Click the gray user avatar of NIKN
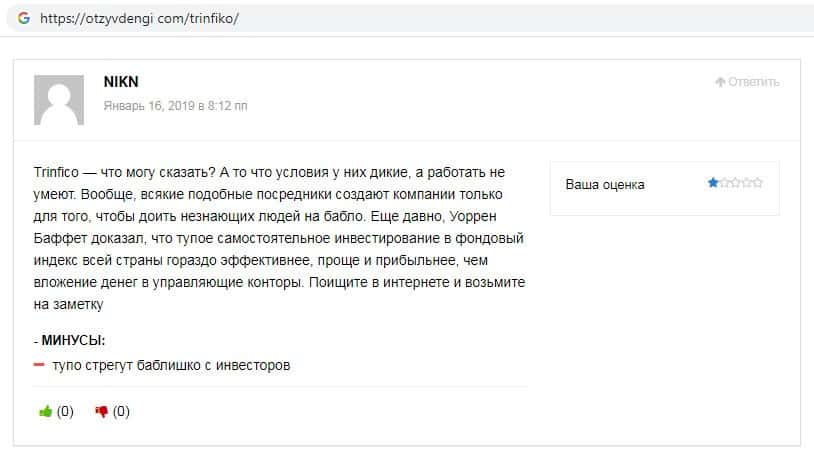 click(58, 99)
